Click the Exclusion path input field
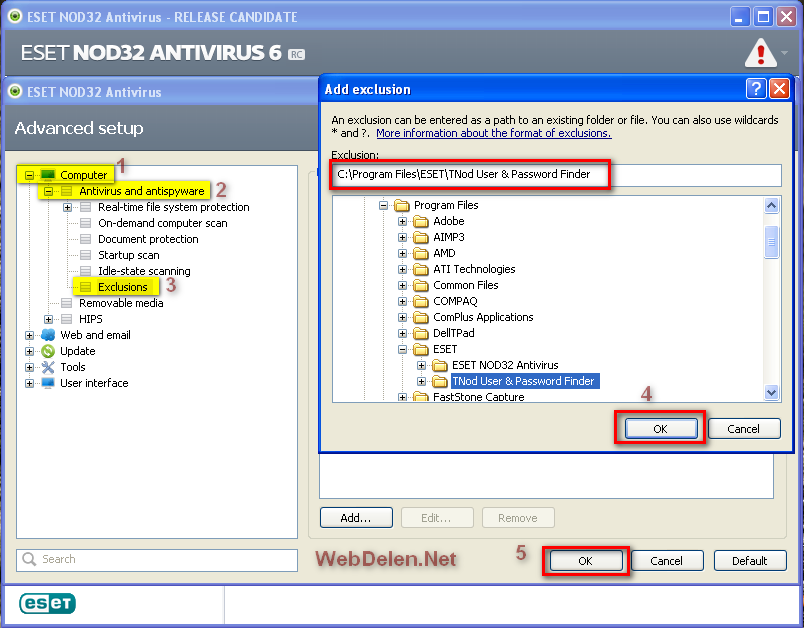The height and width of the screenshot is (628, 804). [556, 175]
